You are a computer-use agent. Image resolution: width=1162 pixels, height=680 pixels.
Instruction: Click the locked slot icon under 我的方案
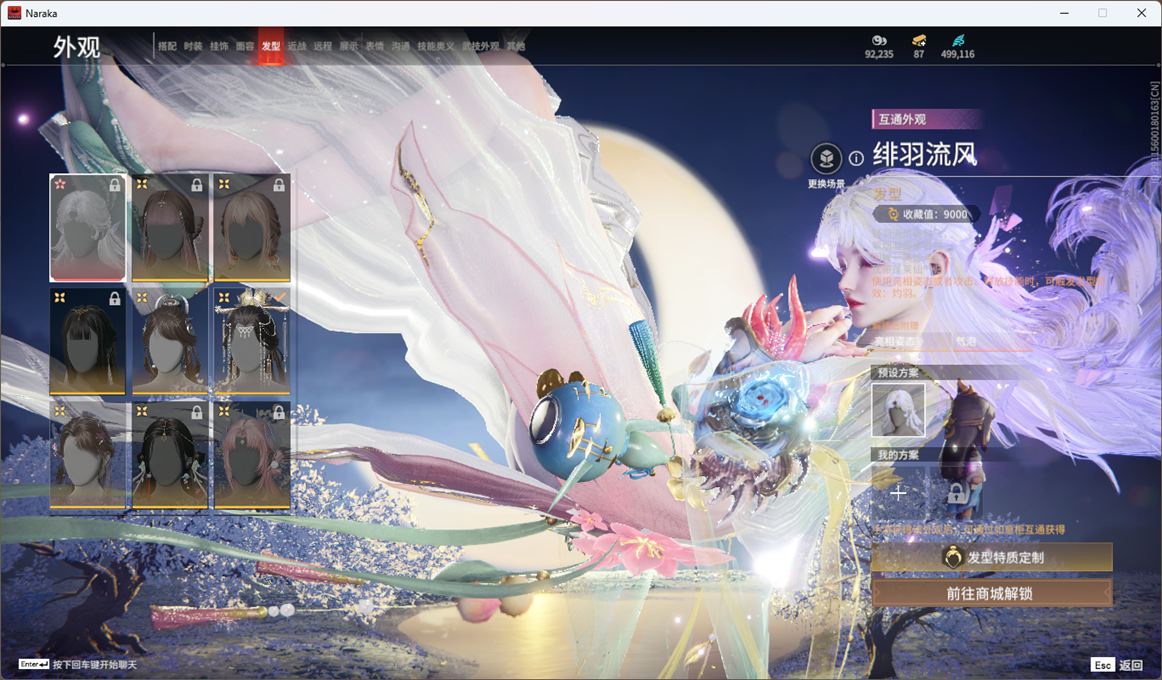click(956, 493)
